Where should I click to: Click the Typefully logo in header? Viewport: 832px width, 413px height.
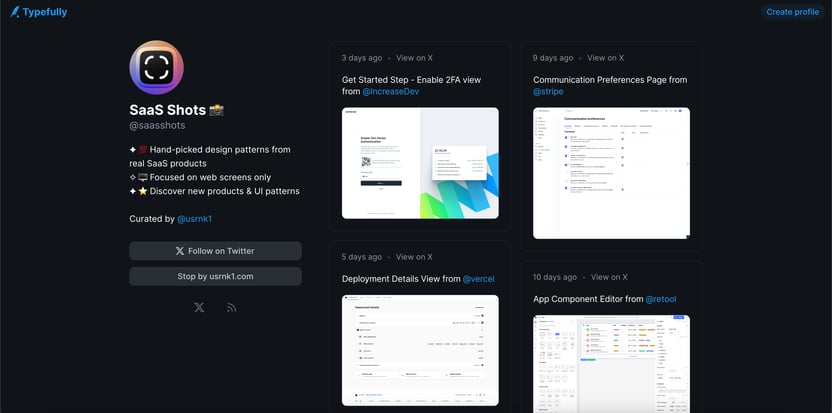(39, 12)
